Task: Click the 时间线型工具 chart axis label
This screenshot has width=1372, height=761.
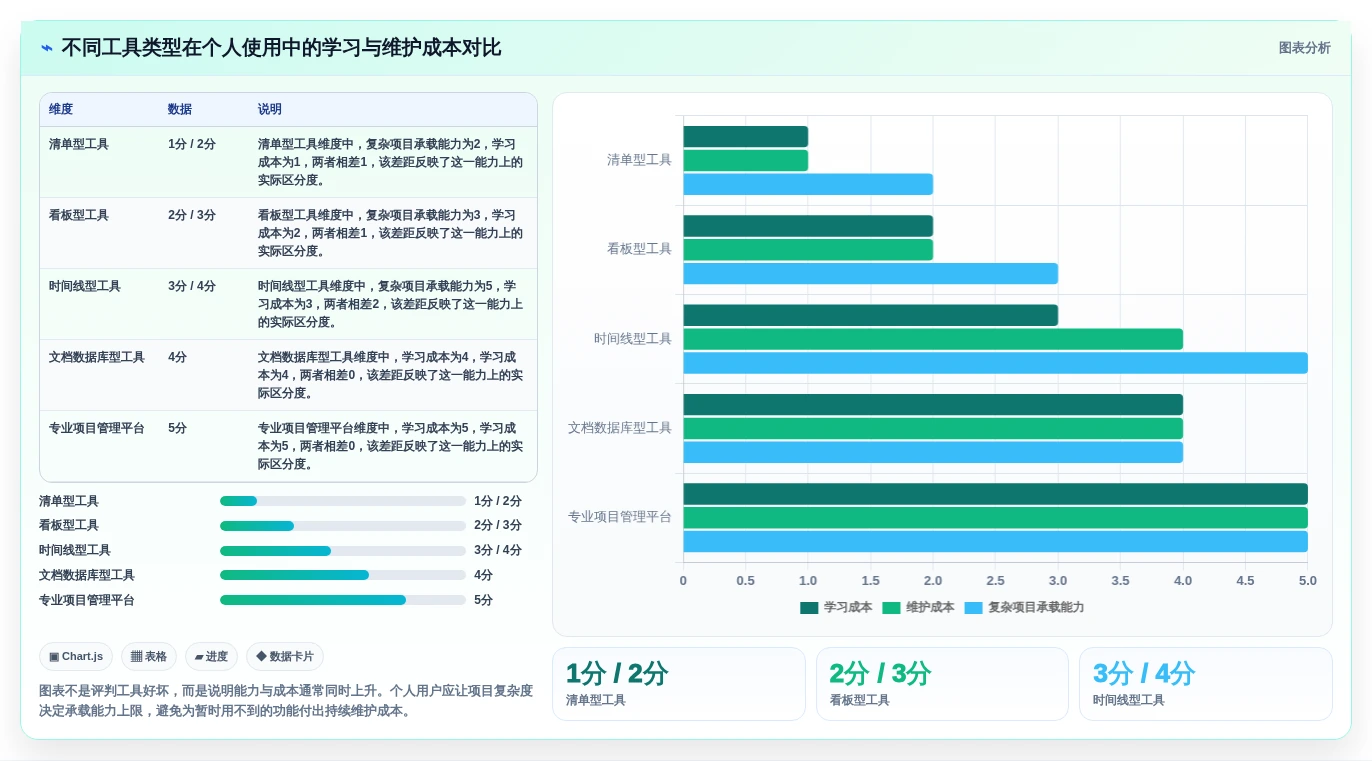Action: pyautogui.click(x=633, y=339)
